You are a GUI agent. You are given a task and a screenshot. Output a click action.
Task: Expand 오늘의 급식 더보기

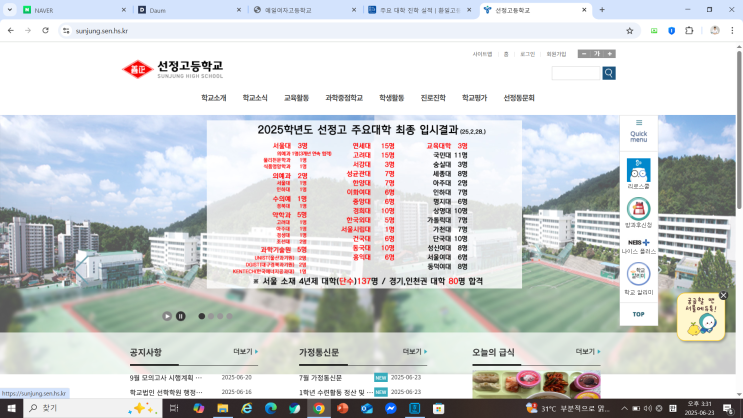coord(588,352)
